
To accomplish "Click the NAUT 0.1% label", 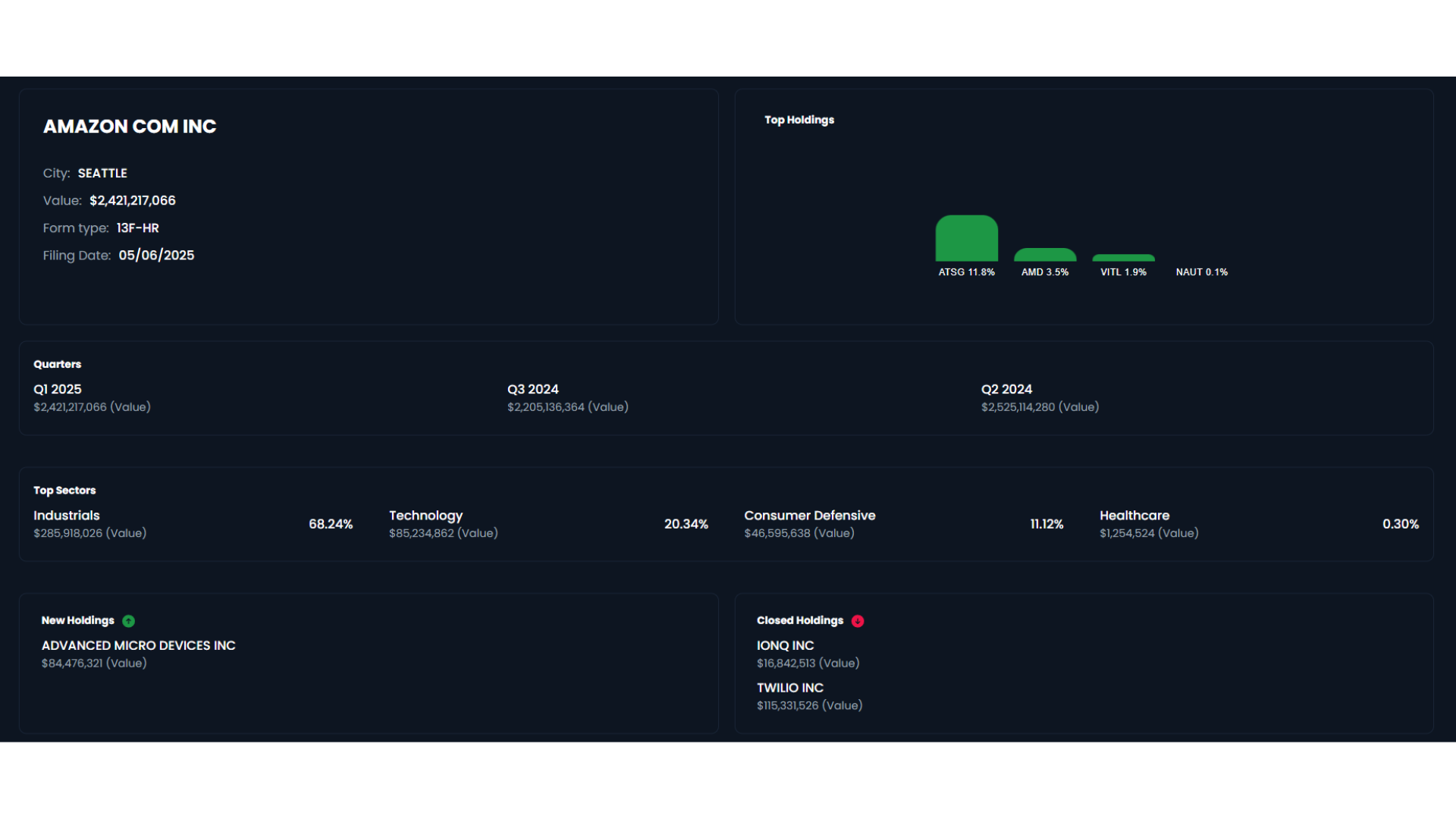I will click(x=1201, y=272).
